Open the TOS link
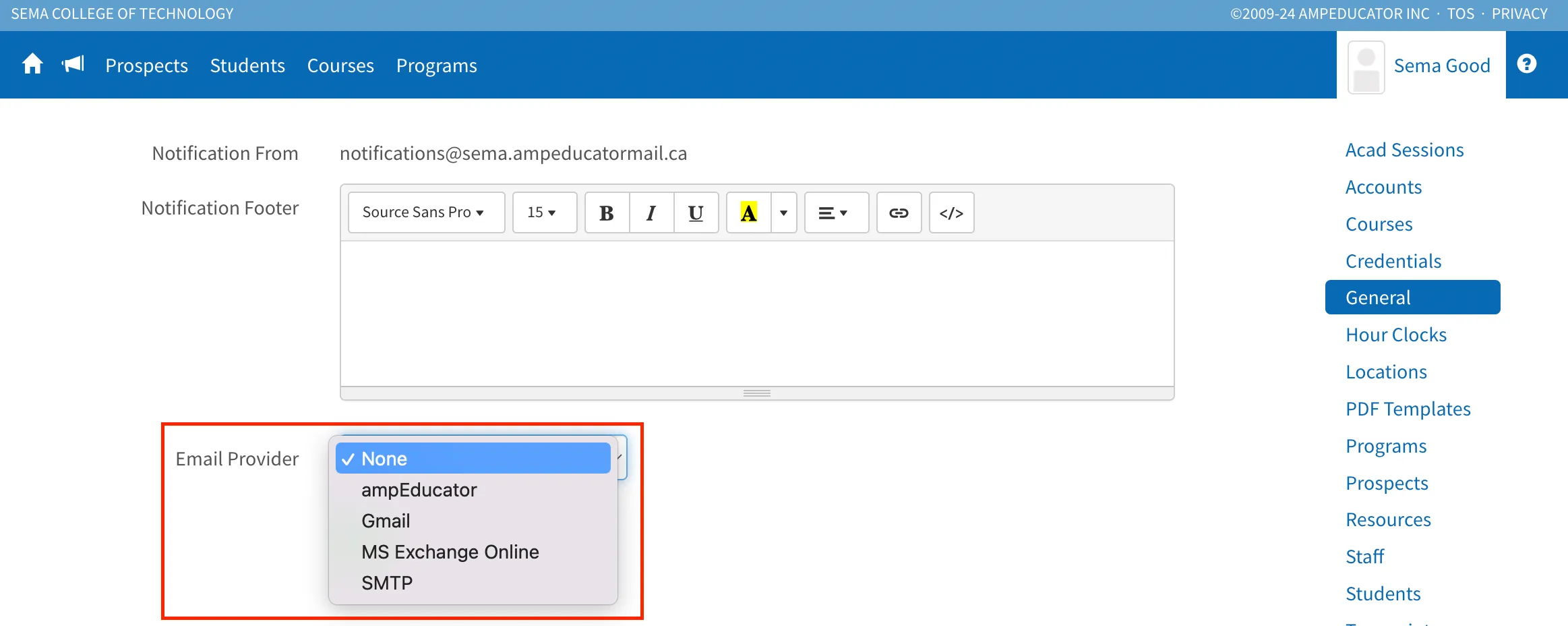This screenshot has width=1568, height=626. 1461,13
